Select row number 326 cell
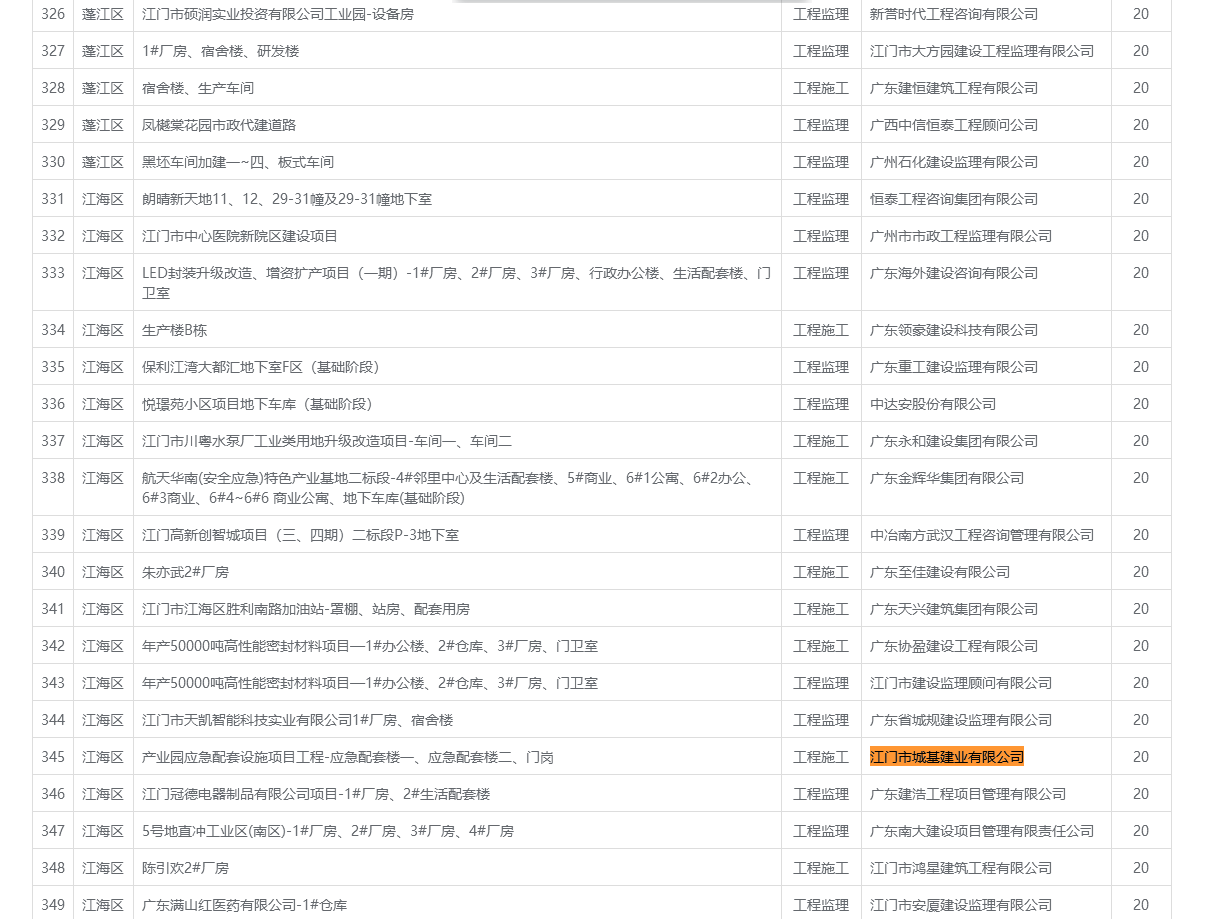The image size is (1223, 919). (53, 14)
